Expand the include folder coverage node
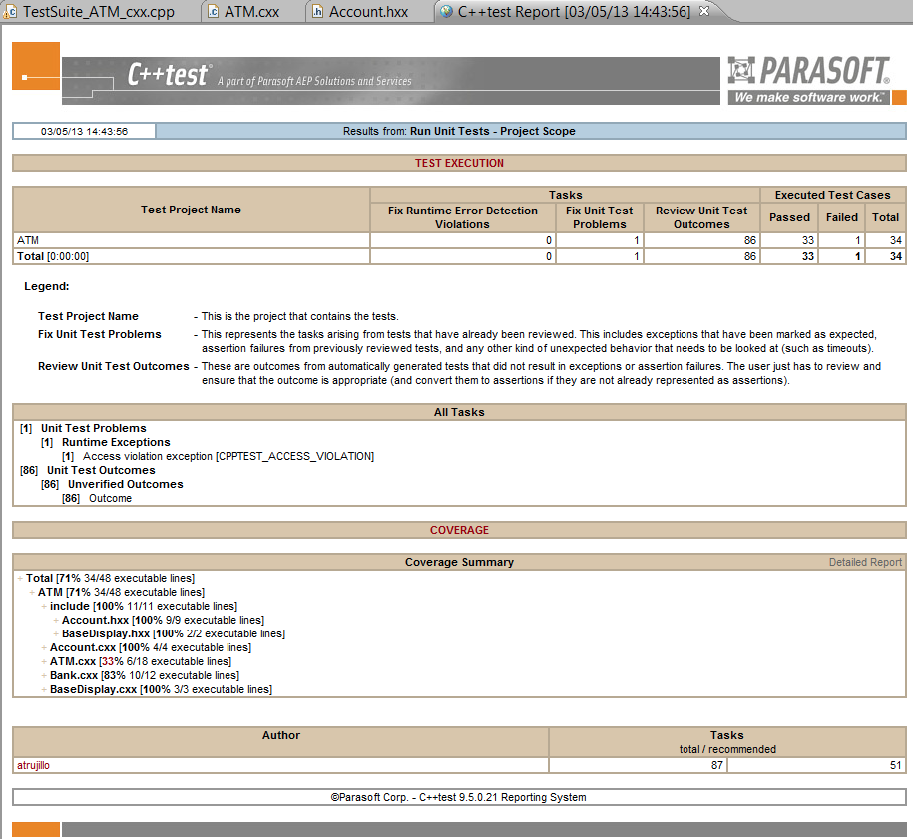Image resolution: width=913 pixels, height=839 pixels. [44, 606]
